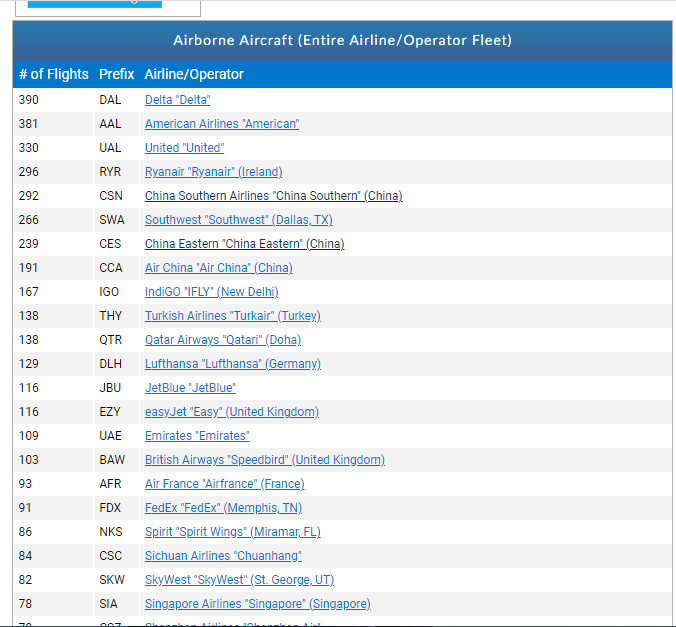Image resolution: width=676 pixels, height=627 pixels.
Task: Open easyJet "Easy" (United Kingdom) link
Action: pyautogui.click(x=232, y=412)
